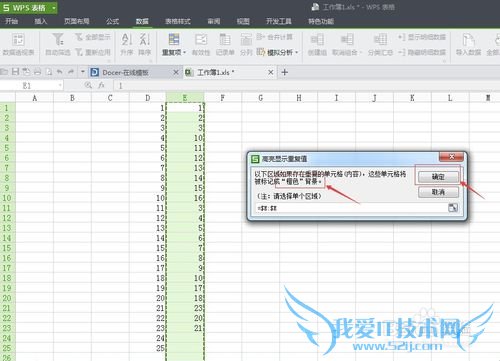The image size is (500, 361).
Task: Select cell E23 containing 21
Action: (185, 328)
